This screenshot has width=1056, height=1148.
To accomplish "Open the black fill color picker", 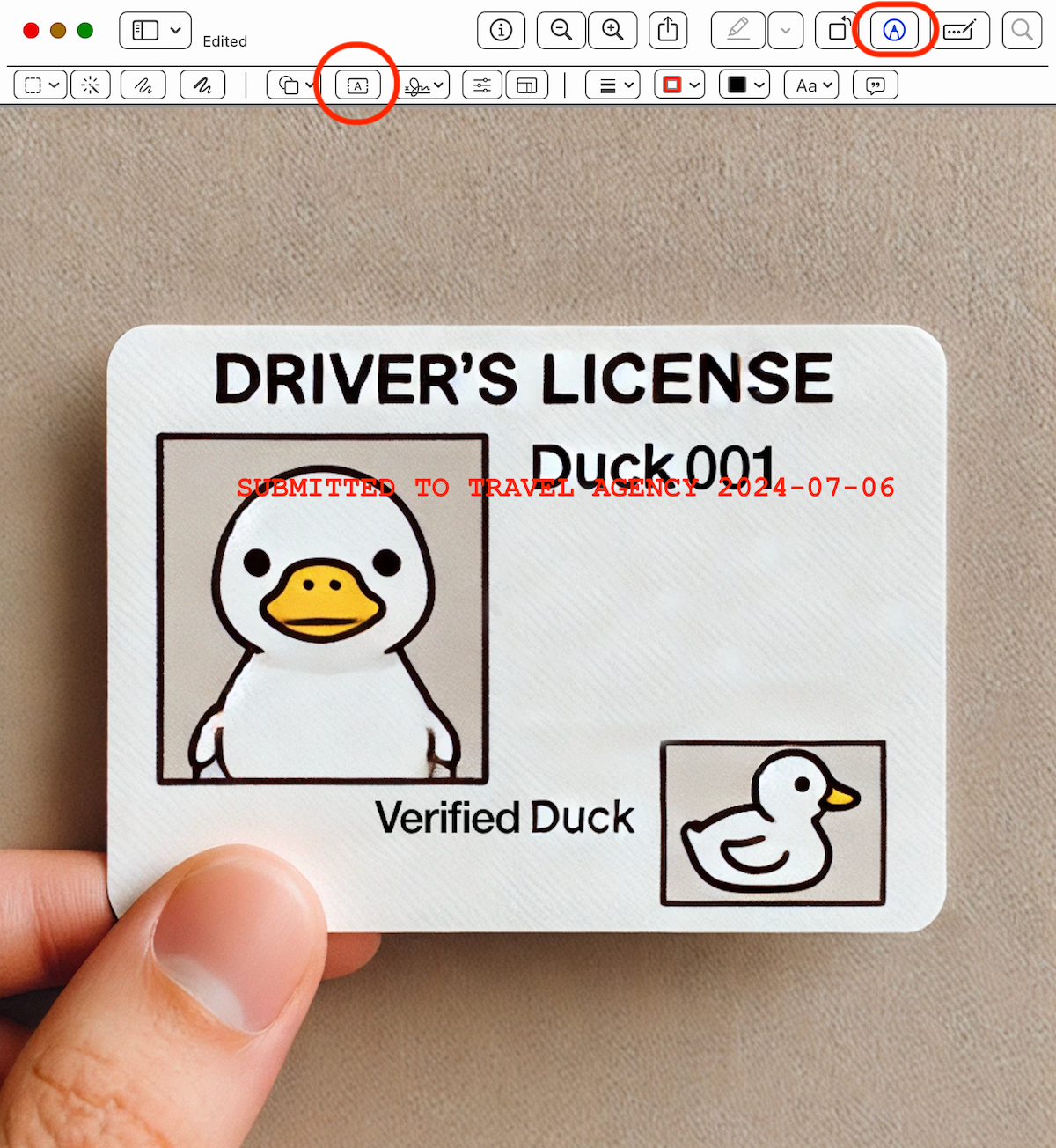I will click(743, 85).
